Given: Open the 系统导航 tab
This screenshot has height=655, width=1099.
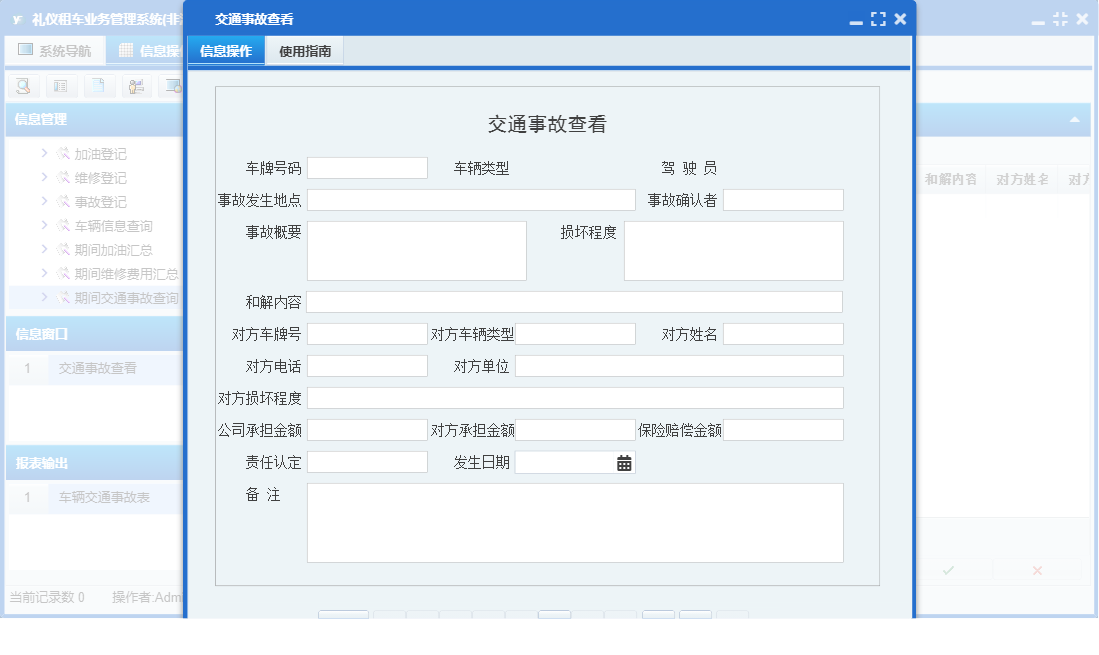Looking at the screenshot, I should [54, 51].
